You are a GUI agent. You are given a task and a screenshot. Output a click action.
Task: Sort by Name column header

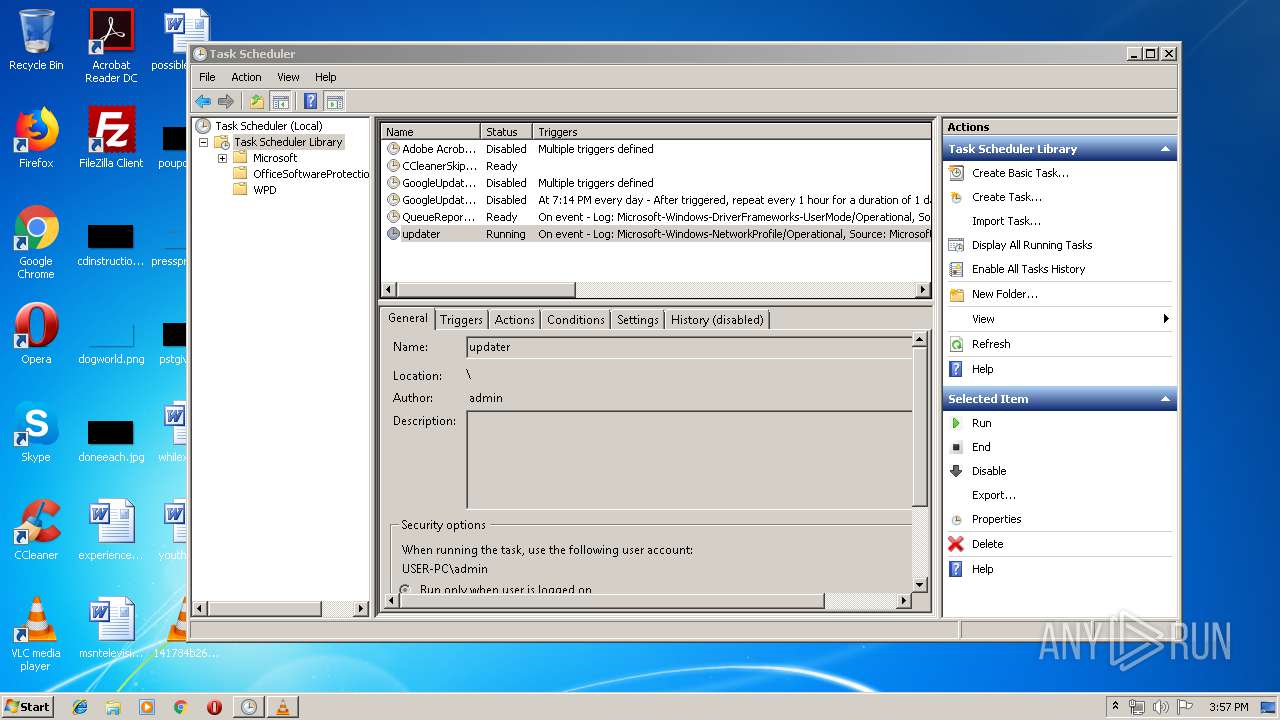tap(430, 132)
